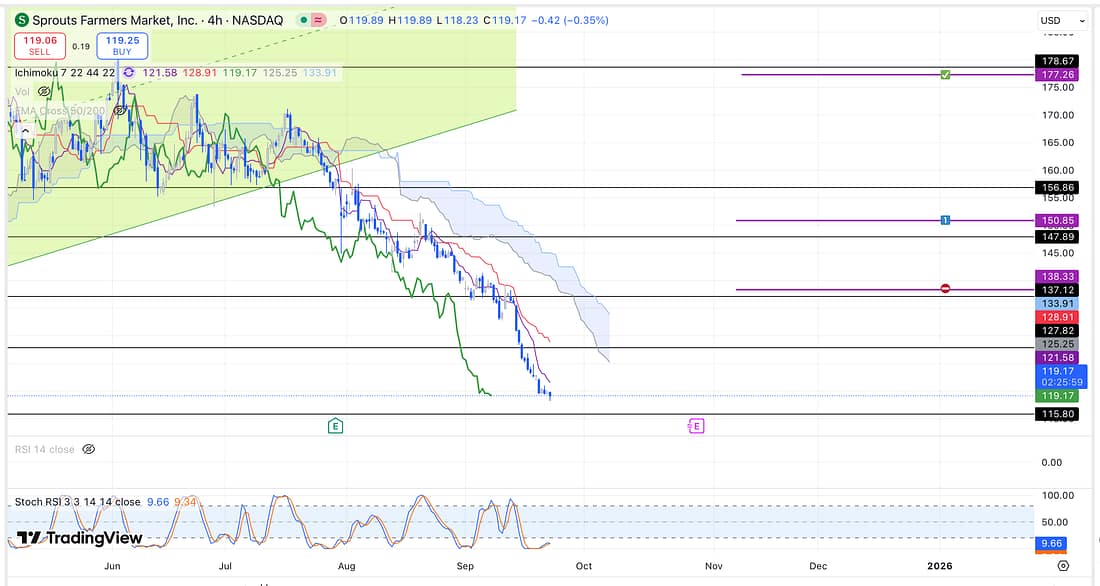Click the purple upcoming earnings E marker
The width and height of the screenshot is (1100, 586).
(x=696, y=426)
